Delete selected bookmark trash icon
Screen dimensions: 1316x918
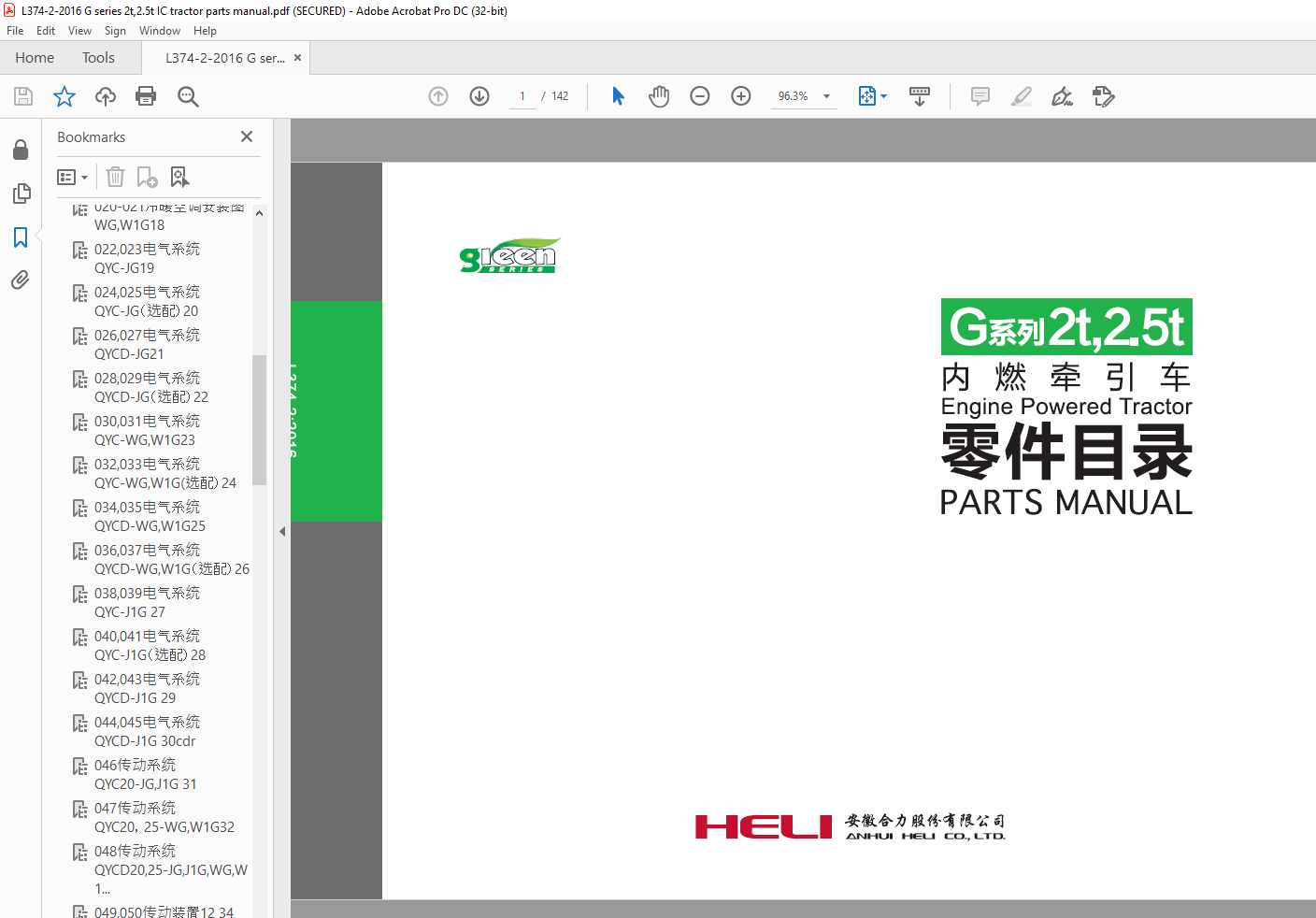[115, 177]
